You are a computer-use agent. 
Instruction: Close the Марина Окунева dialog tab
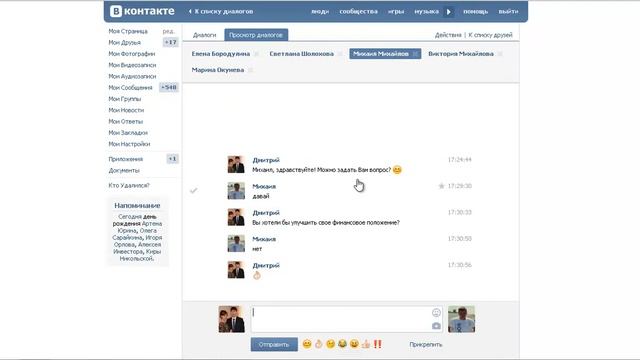[250, 70]
